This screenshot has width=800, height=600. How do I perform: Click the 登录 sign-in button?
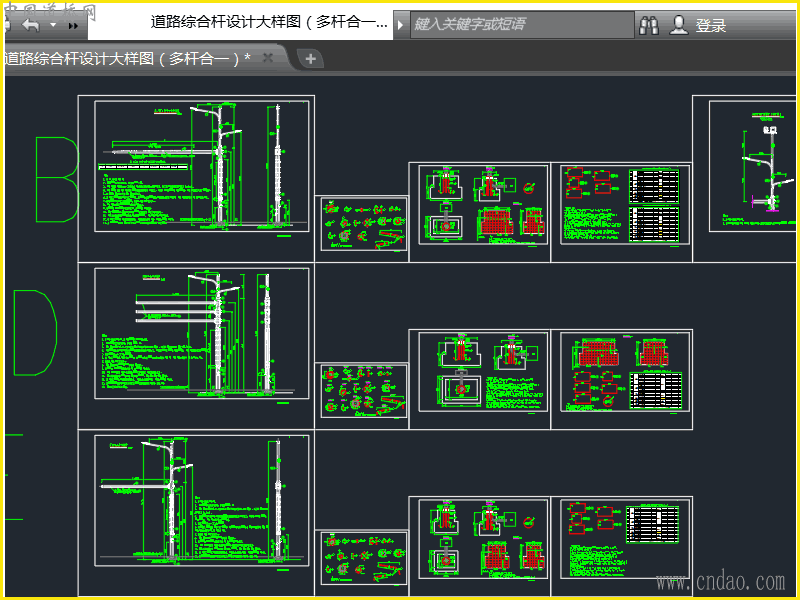(x=711, y=25)
